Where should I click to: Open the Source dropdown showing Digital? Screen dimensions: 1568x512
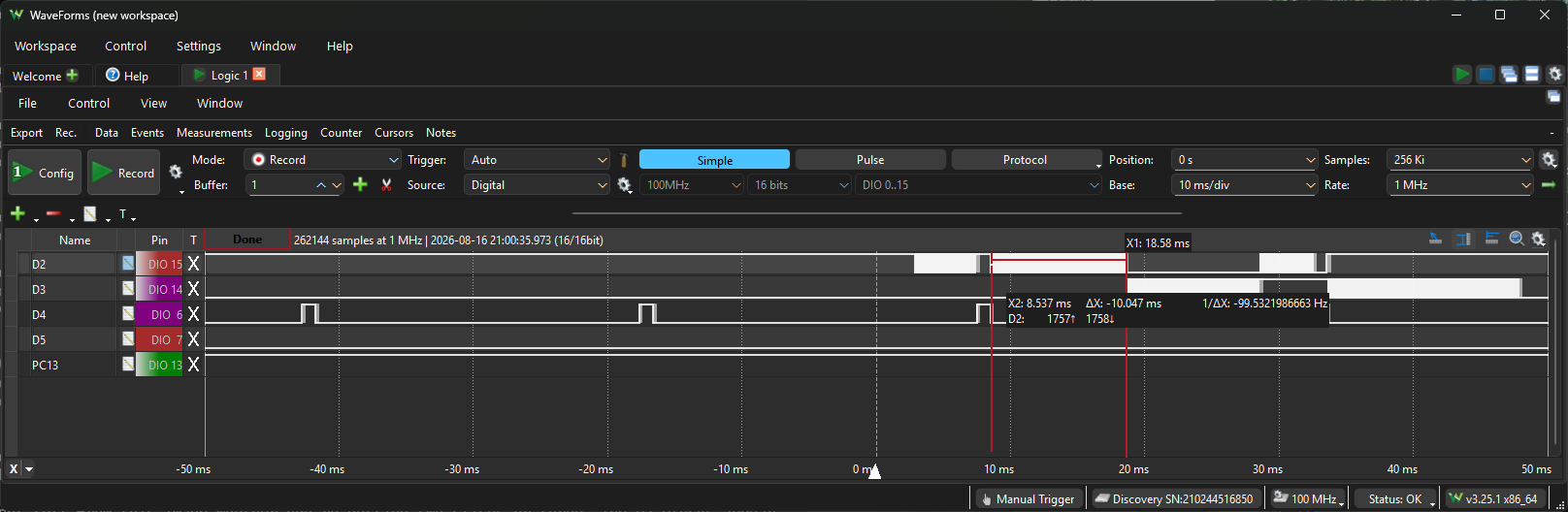click(x=537, y=184)
